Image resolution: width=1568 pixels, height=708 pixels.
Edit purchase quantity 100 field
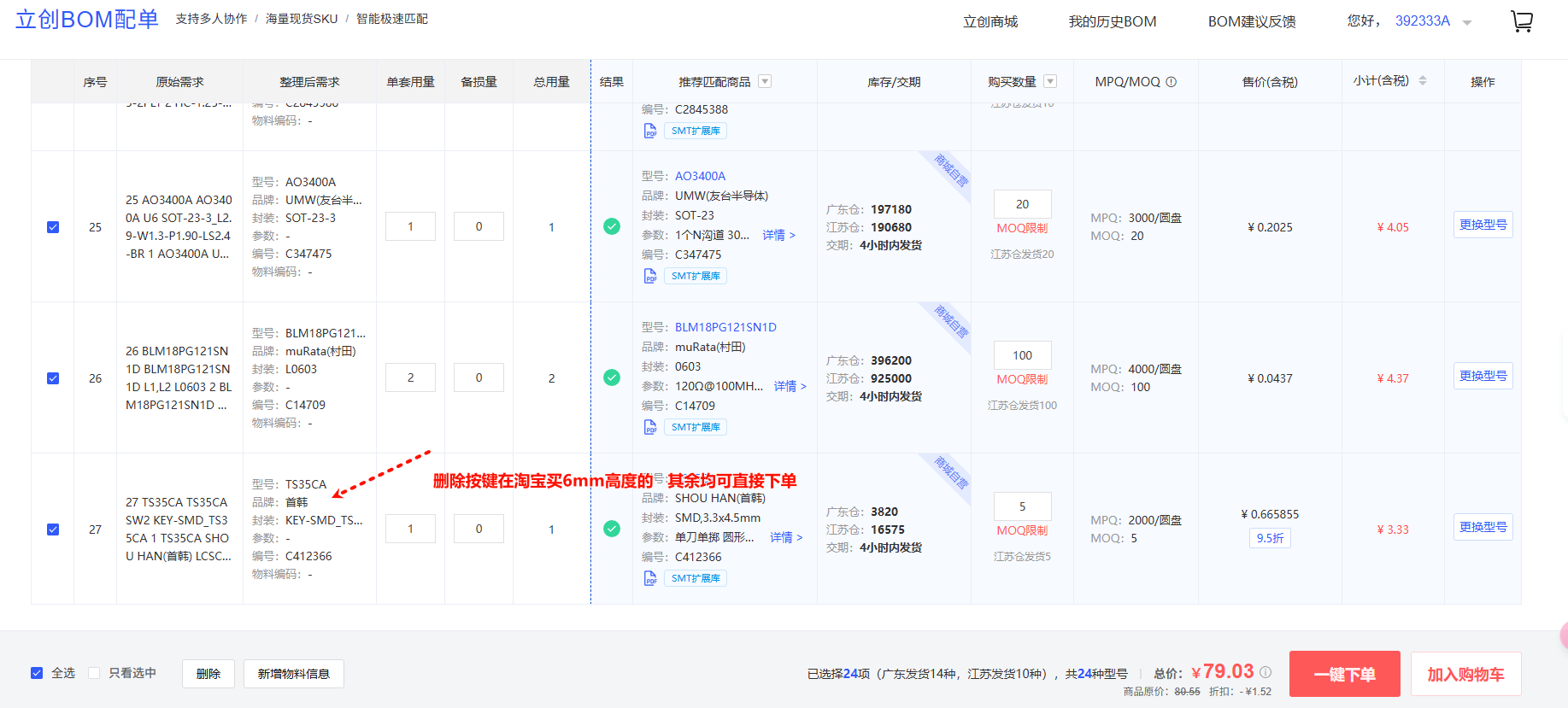(x=1022, y=355)
